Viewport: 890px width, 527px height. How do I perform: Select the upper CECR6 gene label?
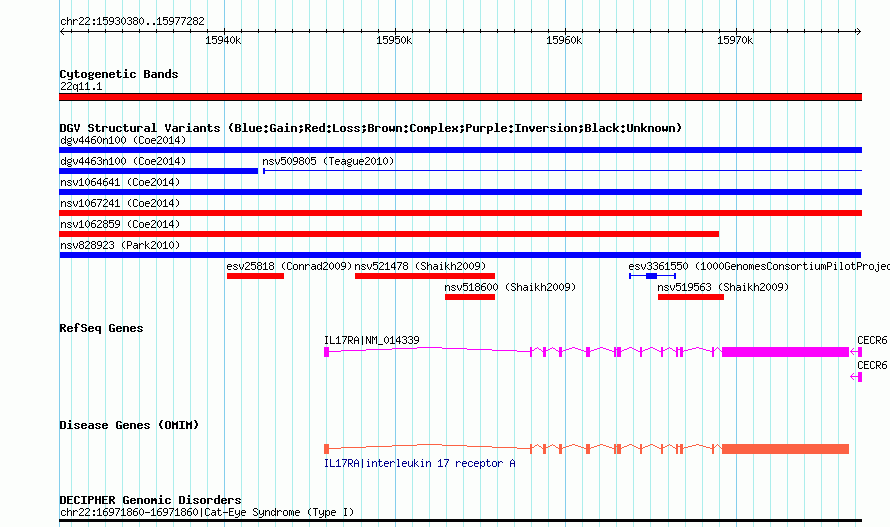coord(872,340)
